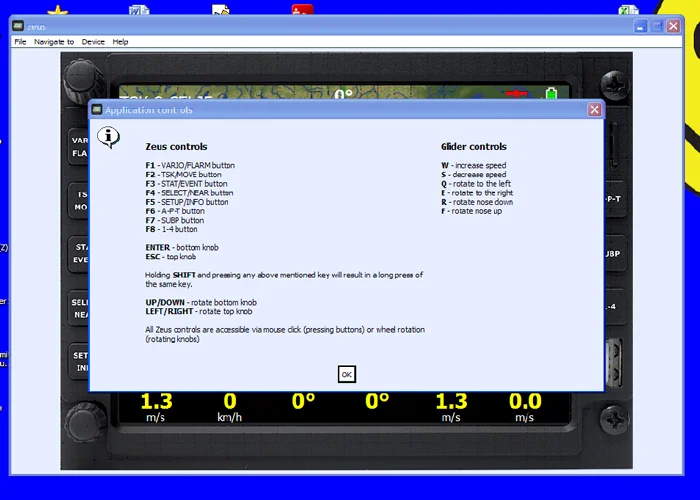Click the info speech-bubble icon in dialog
The height and width of the screenshot is (500, 700).
click(108, 137)
